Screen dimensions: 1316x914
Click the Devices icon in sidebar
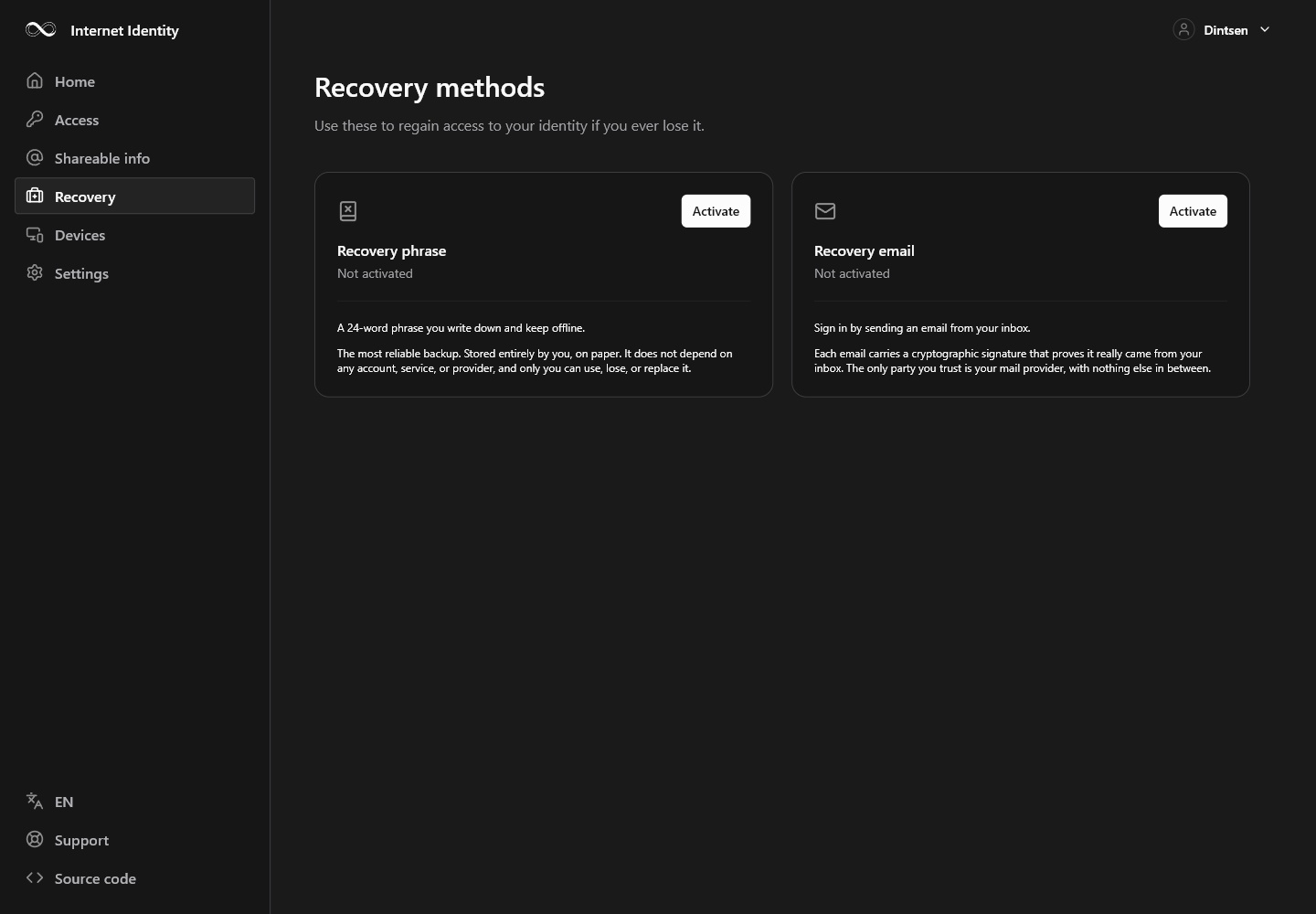coord(35,234)
